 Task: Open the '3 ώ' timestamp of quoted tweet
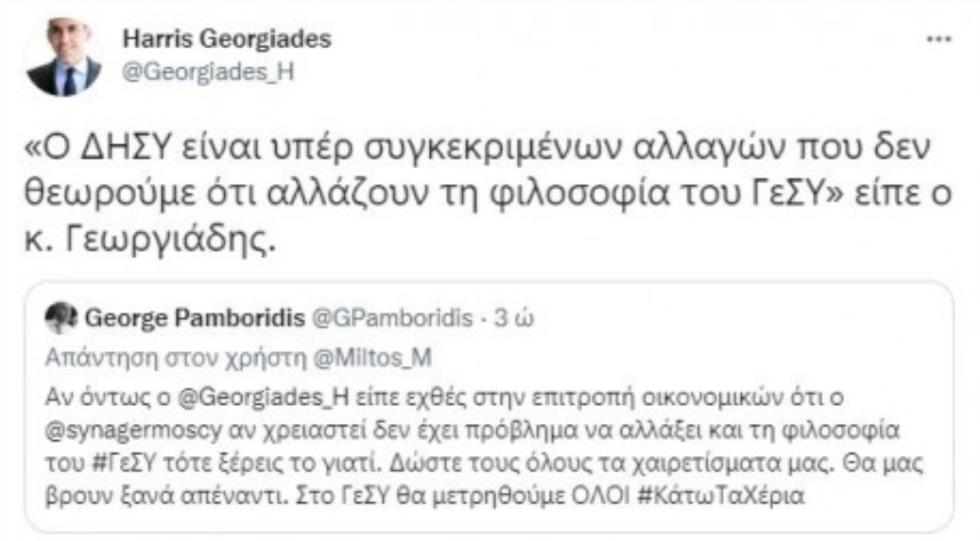(514, 318)
